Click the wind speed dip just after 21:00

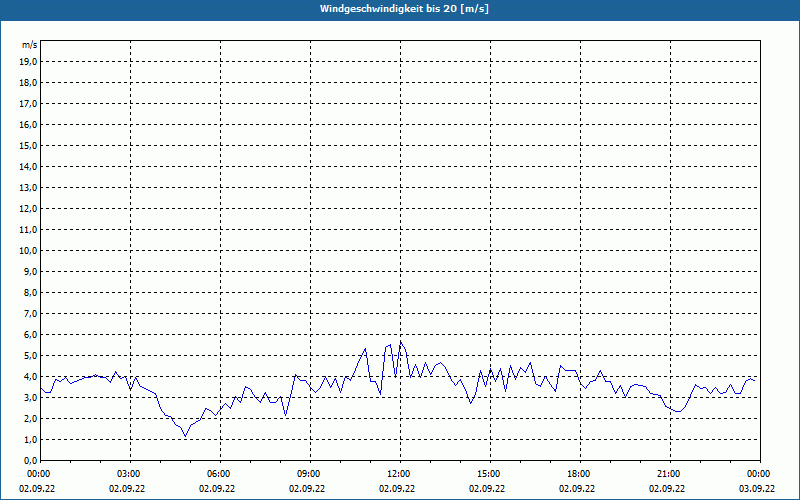(679, 412)
